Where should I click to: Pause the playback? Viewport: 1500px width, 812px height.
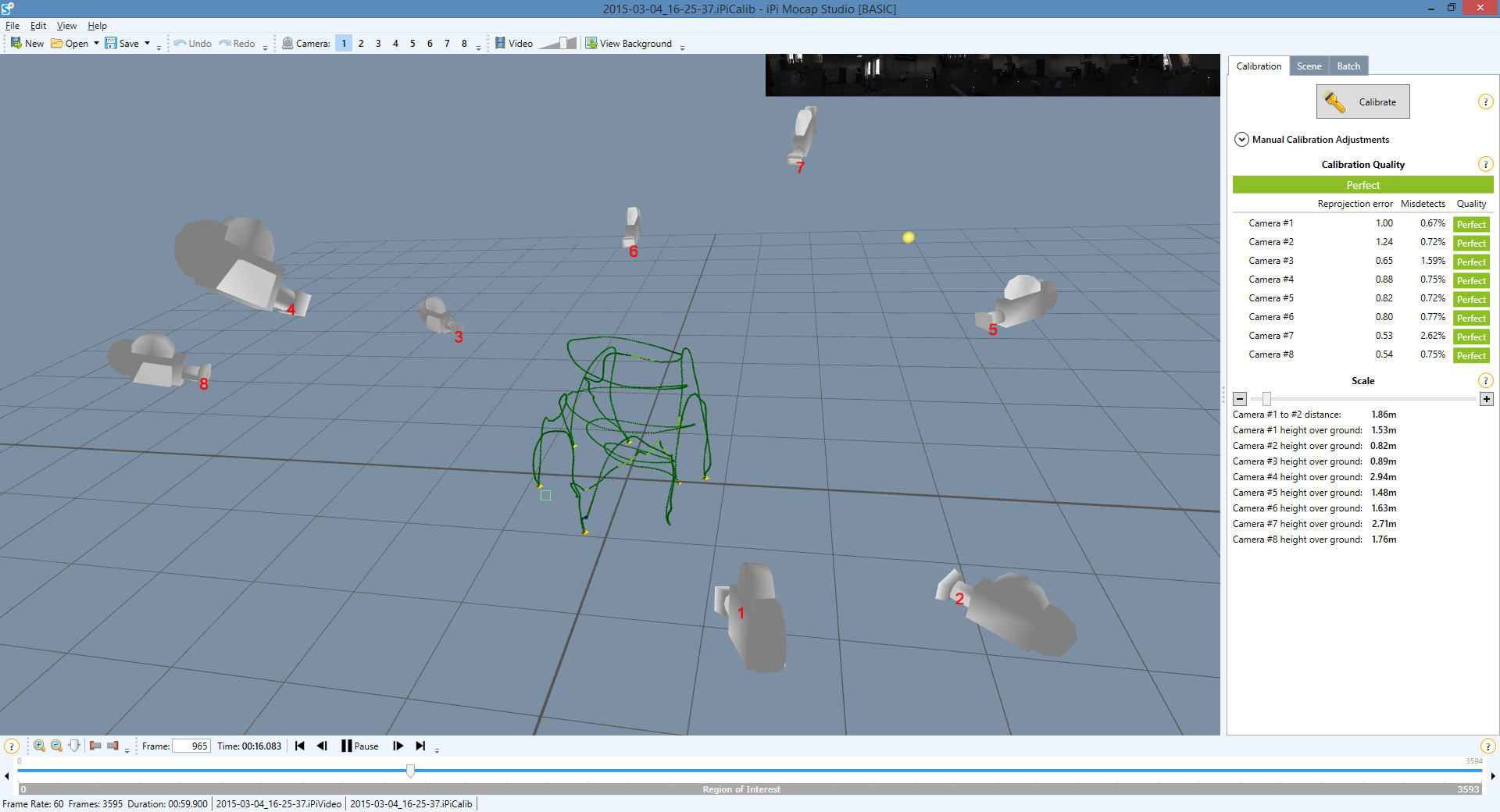click(x=359, y=746)
